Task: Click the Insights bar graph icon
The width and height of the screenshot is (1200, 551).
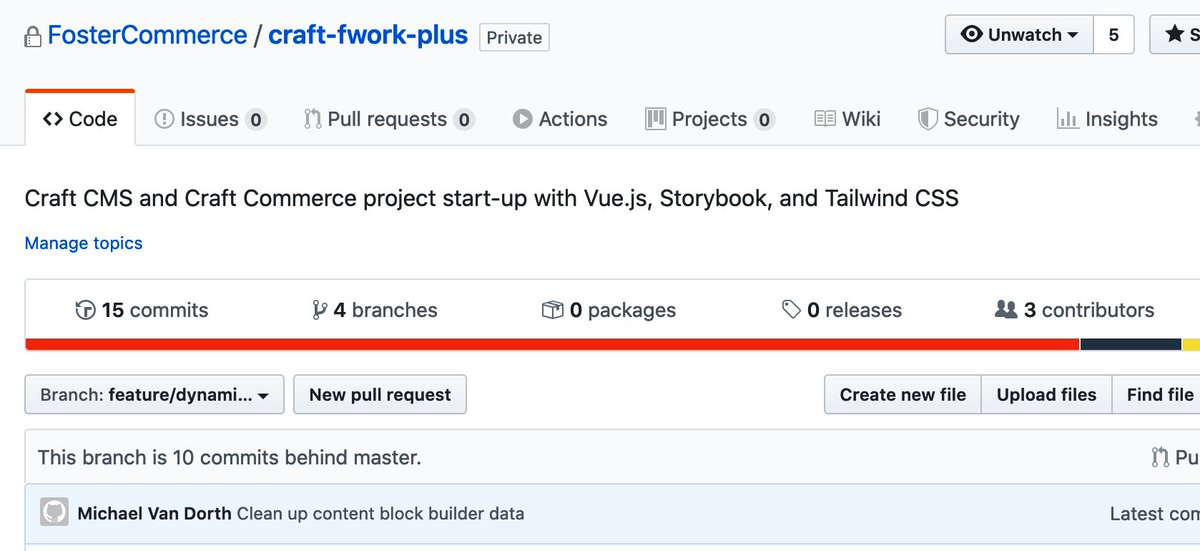Action: [x=1067, y=119]
